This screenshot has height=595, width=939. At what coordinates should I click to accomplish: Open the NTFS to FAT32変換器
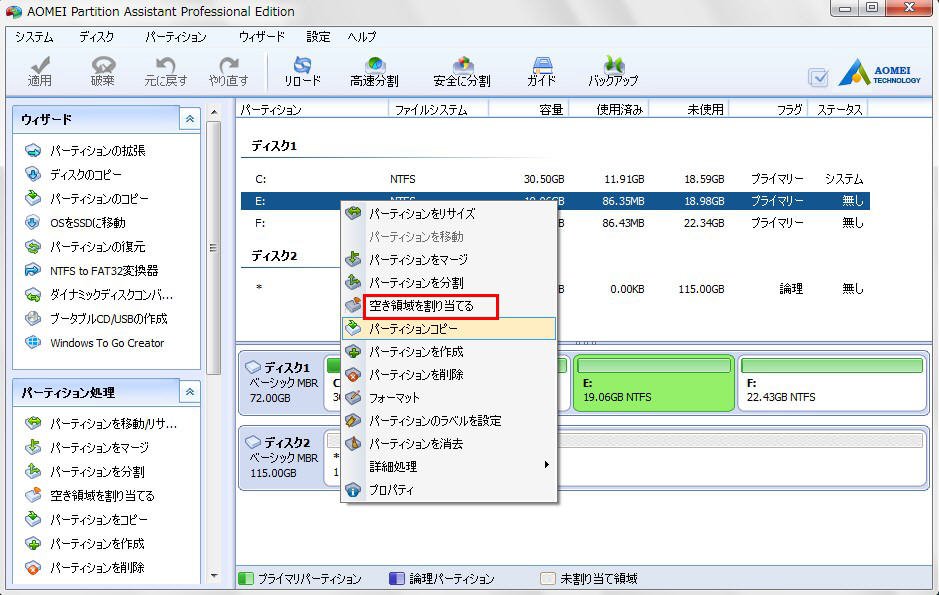click(x=104, y=271)
